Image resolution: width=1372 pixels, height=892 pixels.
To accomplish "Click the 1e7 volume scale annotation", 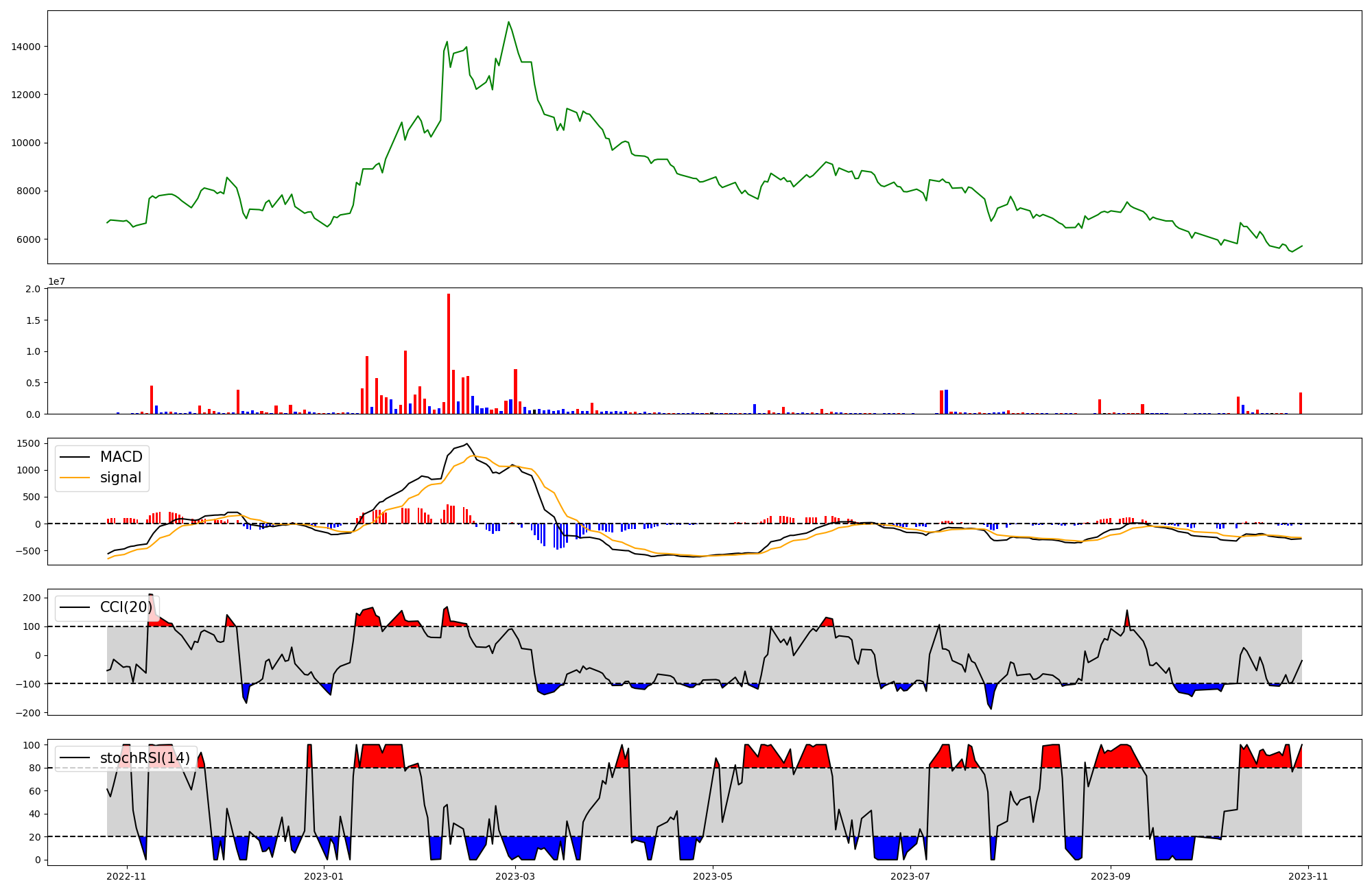I will pyautogui.click(x=56, y=281).
